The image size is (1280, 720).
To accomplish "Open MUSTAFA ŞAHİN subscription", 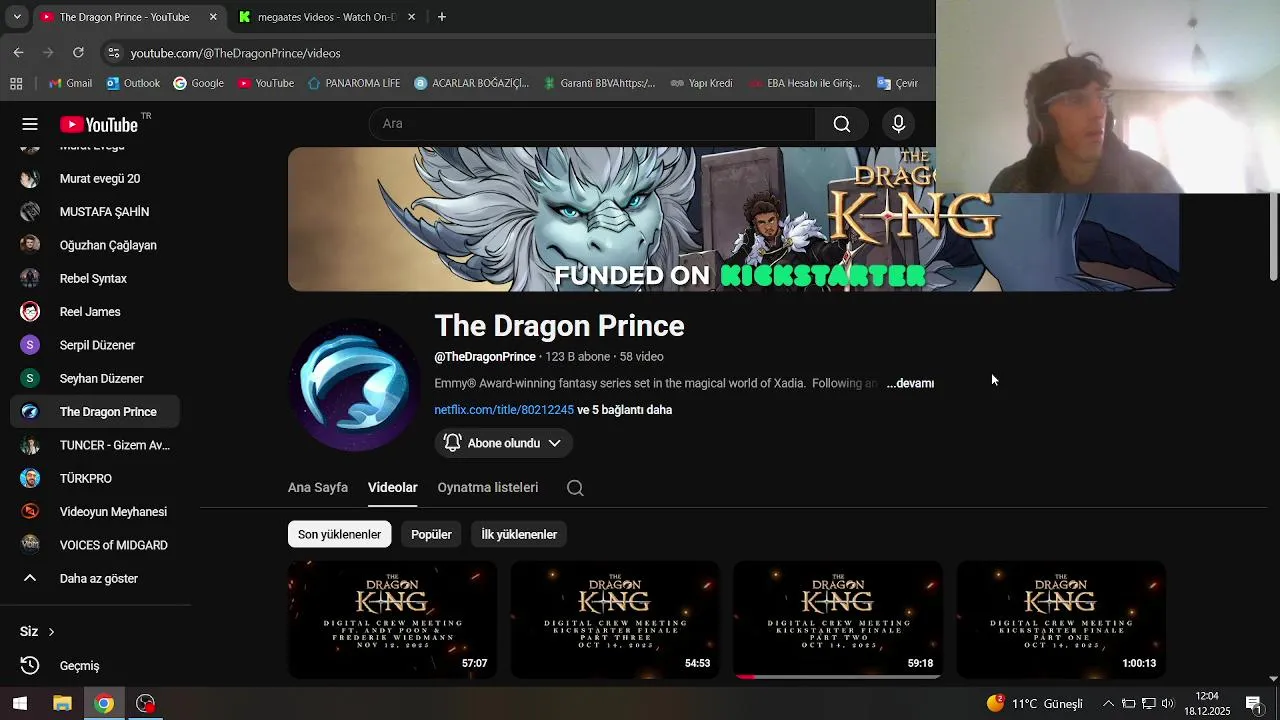I will pyautogui.click(x=95, y=212).
